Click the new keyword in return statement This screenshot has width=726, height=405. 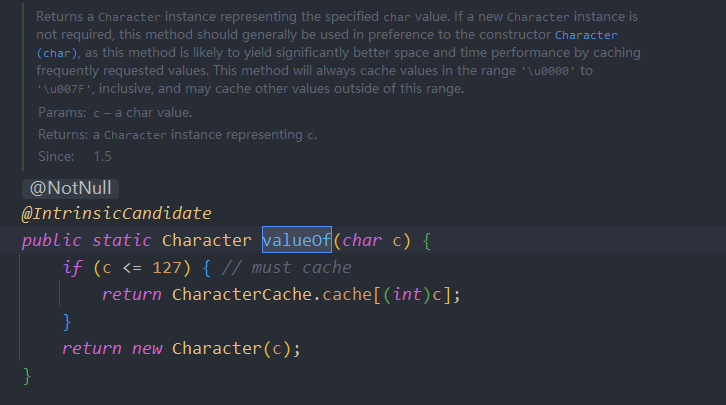[x=147, y=349]
